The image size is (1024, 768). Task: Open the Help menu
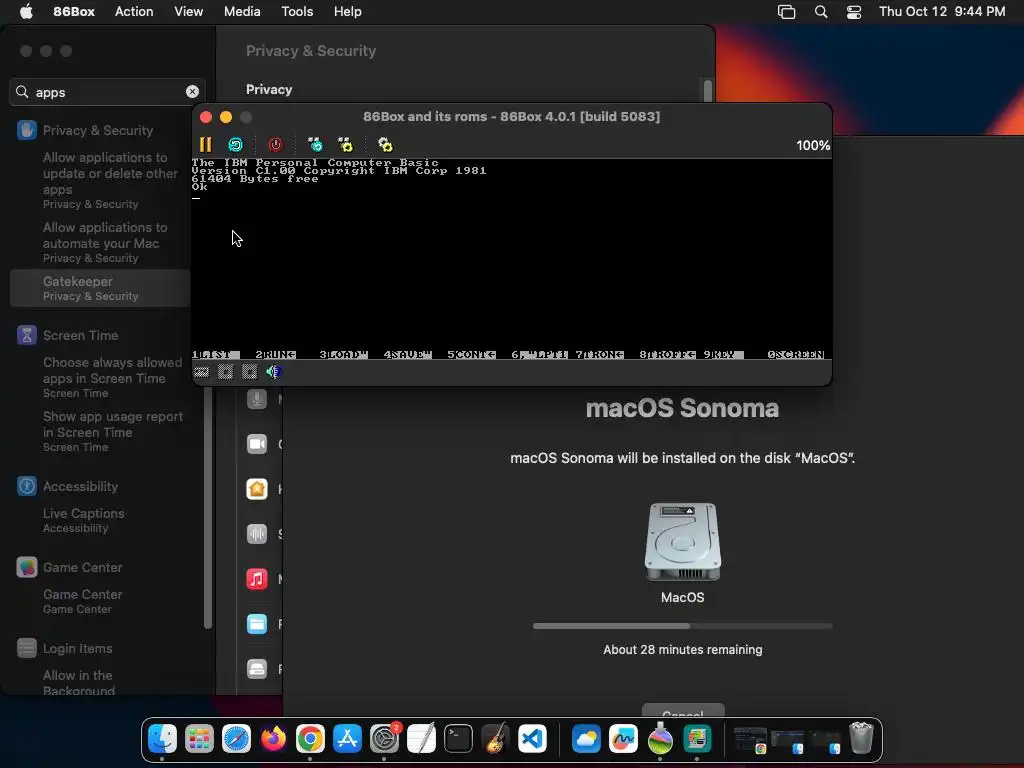point(347,12)
